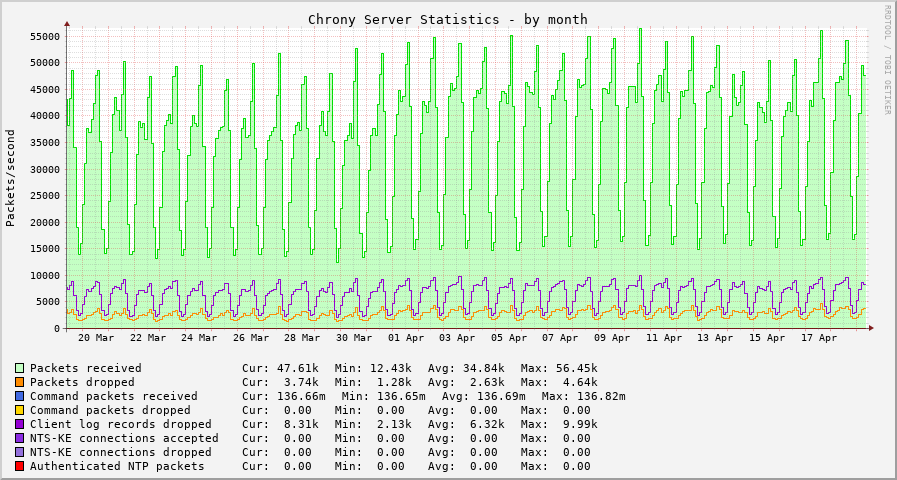Click the 'Packets dropped' legend label
Image resolution: width=897 pixels, height=480 pixels.
(x=82, y=382)
